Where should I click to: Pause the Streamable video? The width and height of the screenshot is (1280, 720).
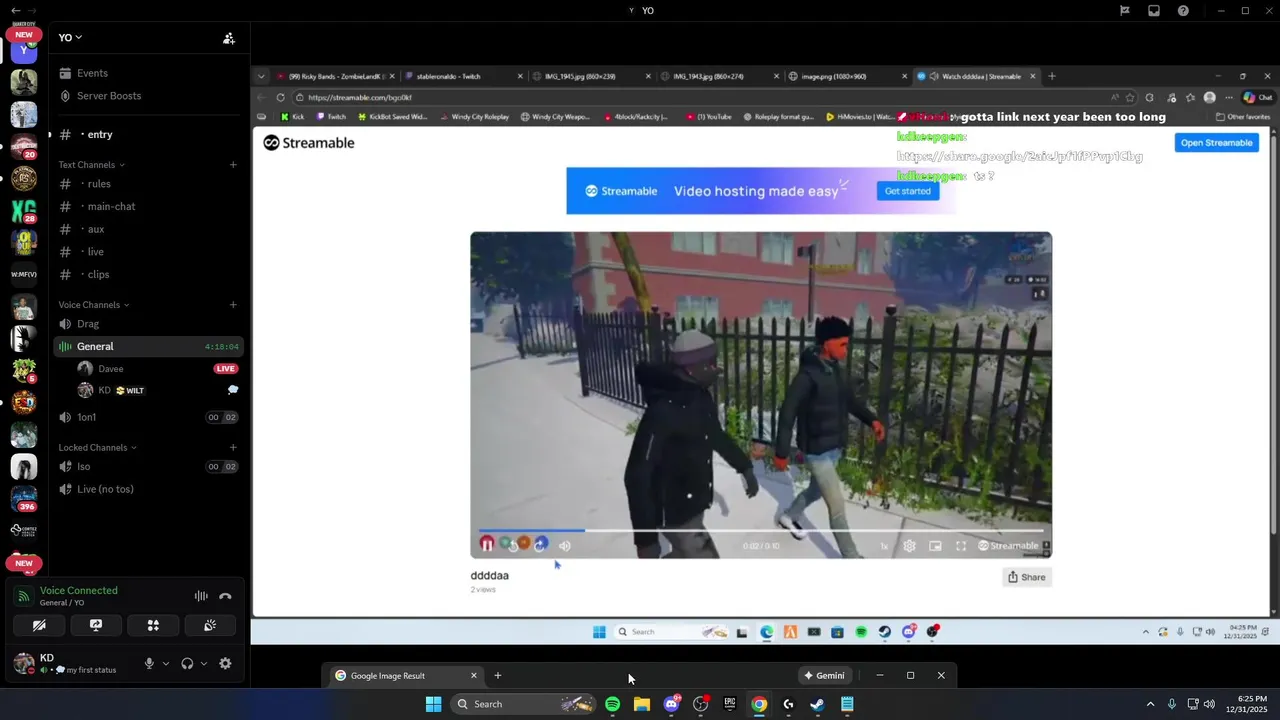[487, 545]
